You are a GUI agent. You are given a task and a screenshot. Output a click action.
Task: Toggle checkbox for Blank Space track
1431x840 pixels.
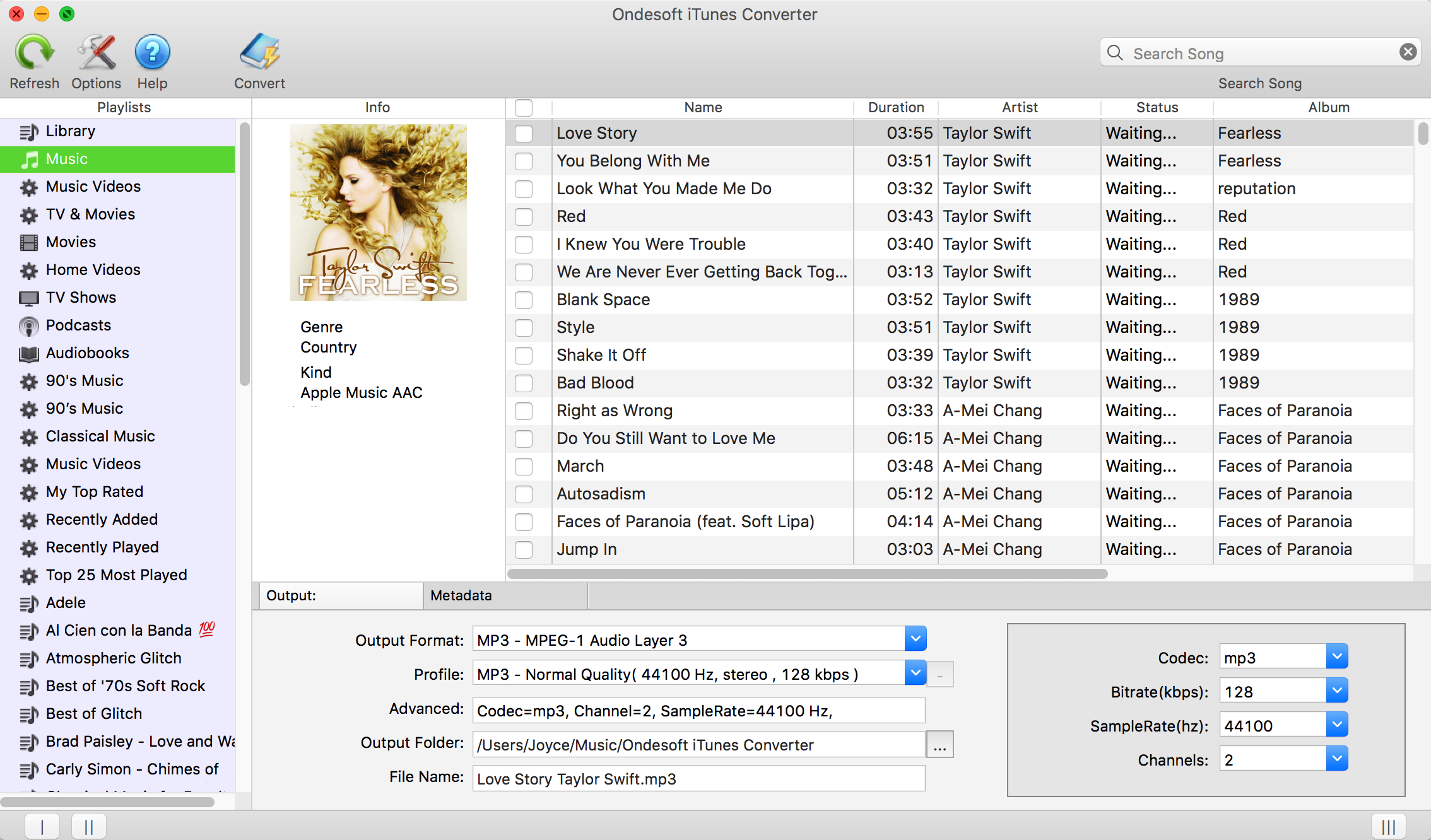524,299
